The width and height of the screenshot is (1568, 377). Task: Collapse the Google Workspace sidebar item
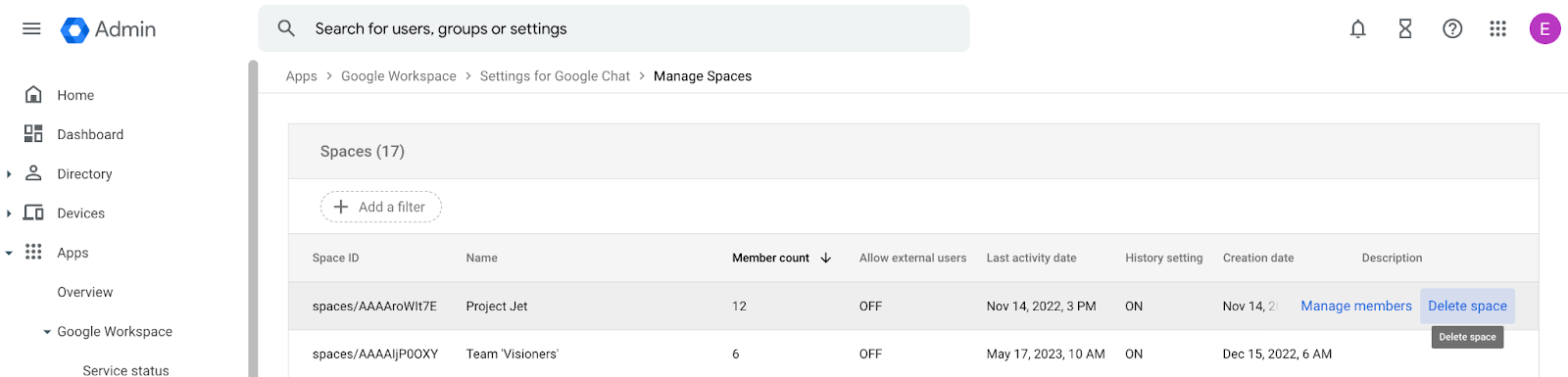[x=47, y=332]
